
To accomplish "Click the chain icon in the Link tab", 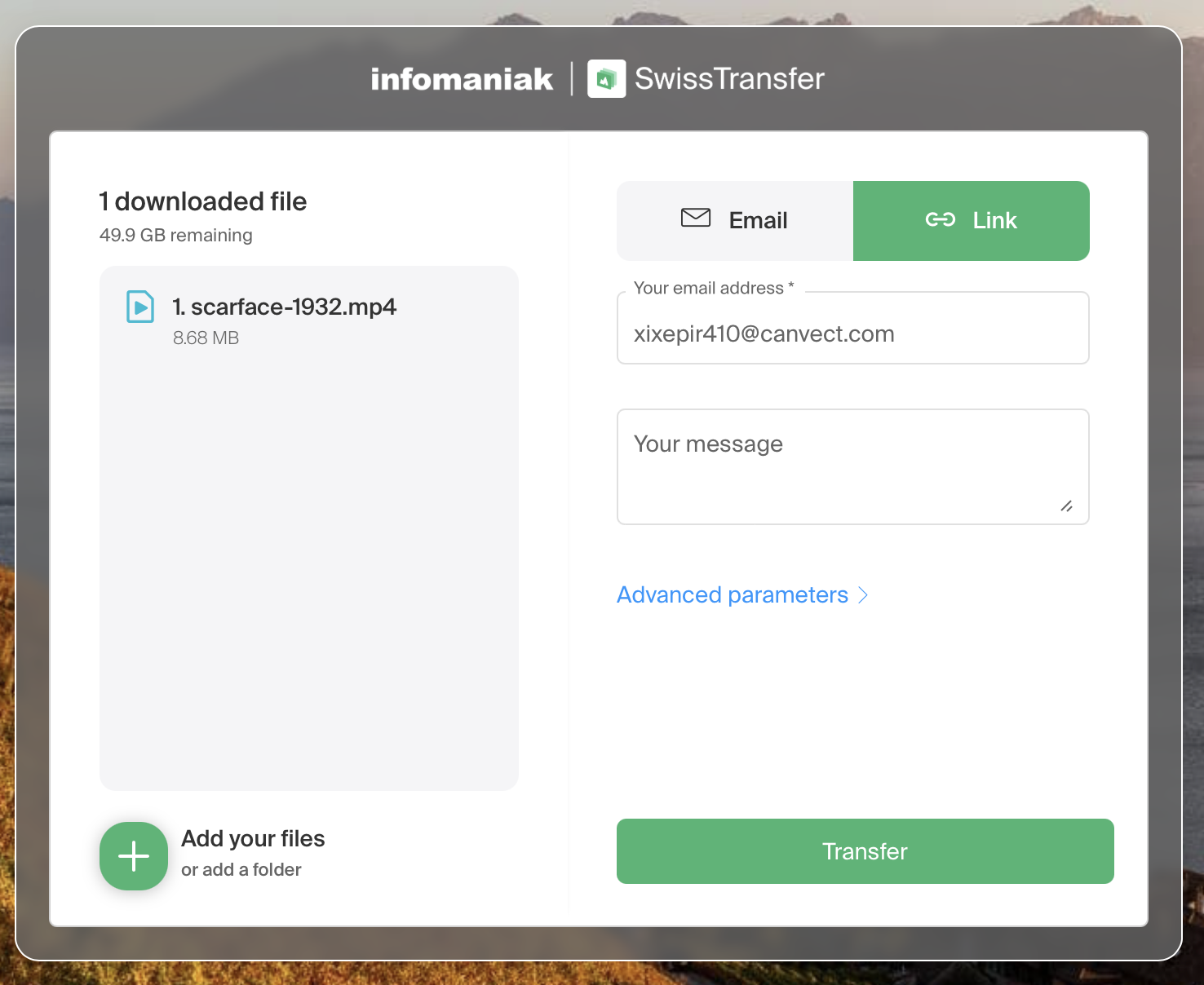I will pos(940,220).
